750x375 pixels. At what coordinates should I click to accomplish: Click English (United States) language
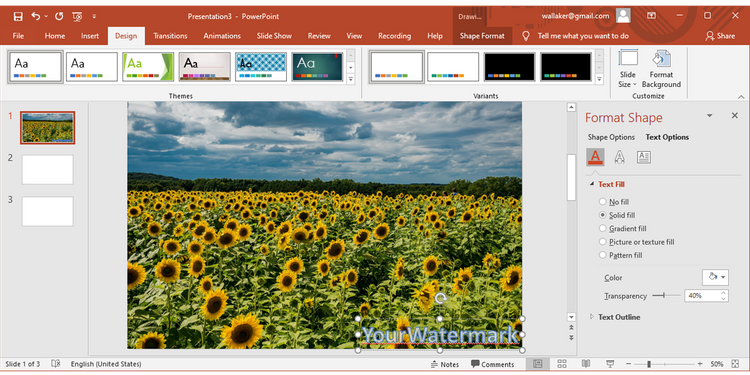click(x=106, y=364)
